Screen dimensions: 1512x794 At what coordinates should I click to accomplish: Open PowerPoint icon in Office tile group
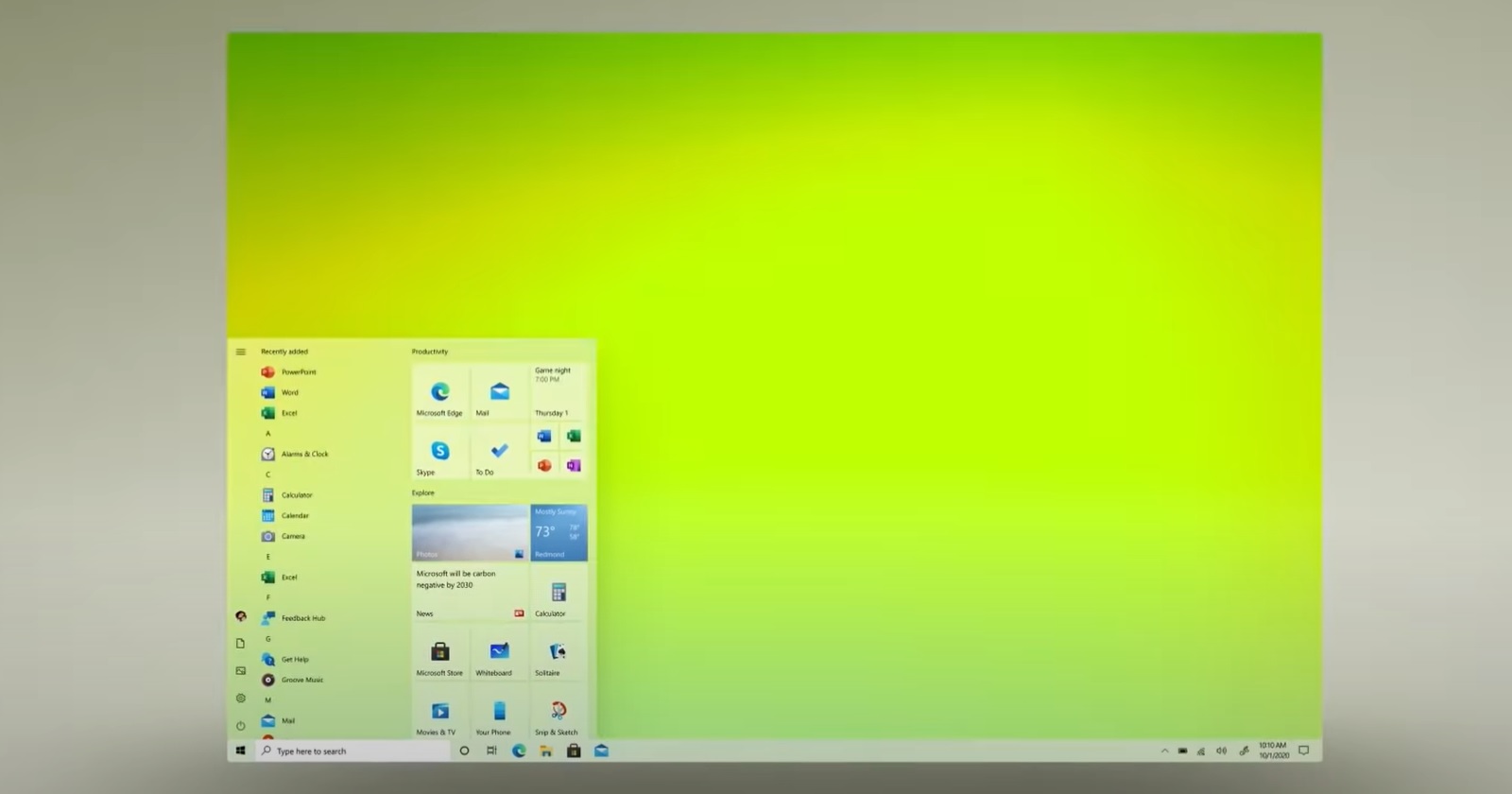[x=544, y=466]
